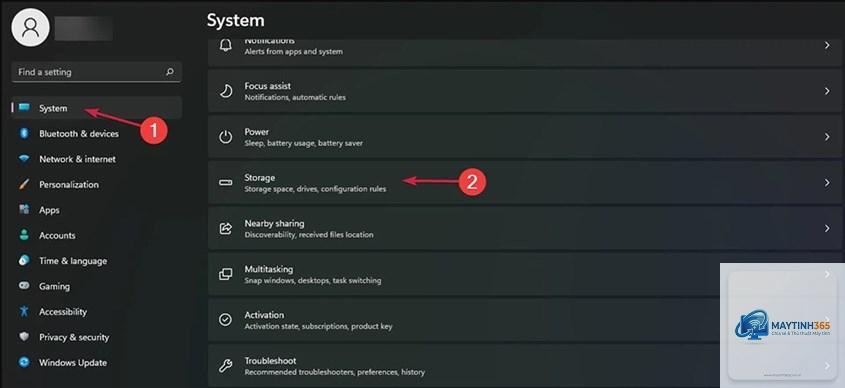
Task: Click the Bluetooth icon in sidebar
Action: (24, 134)
